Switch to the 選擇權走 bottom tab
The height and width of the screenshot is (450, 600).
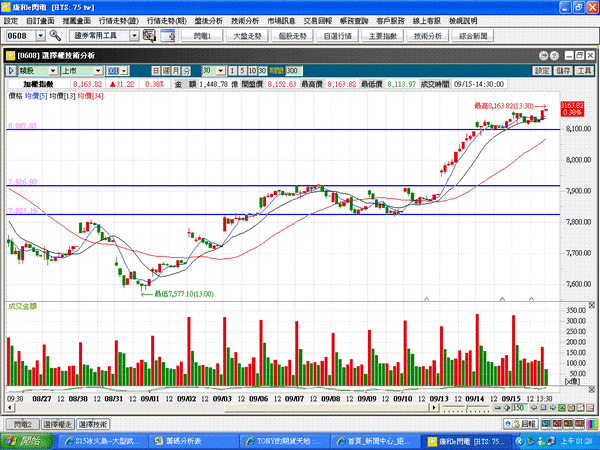pyautogui.click(x=58, y=424)
